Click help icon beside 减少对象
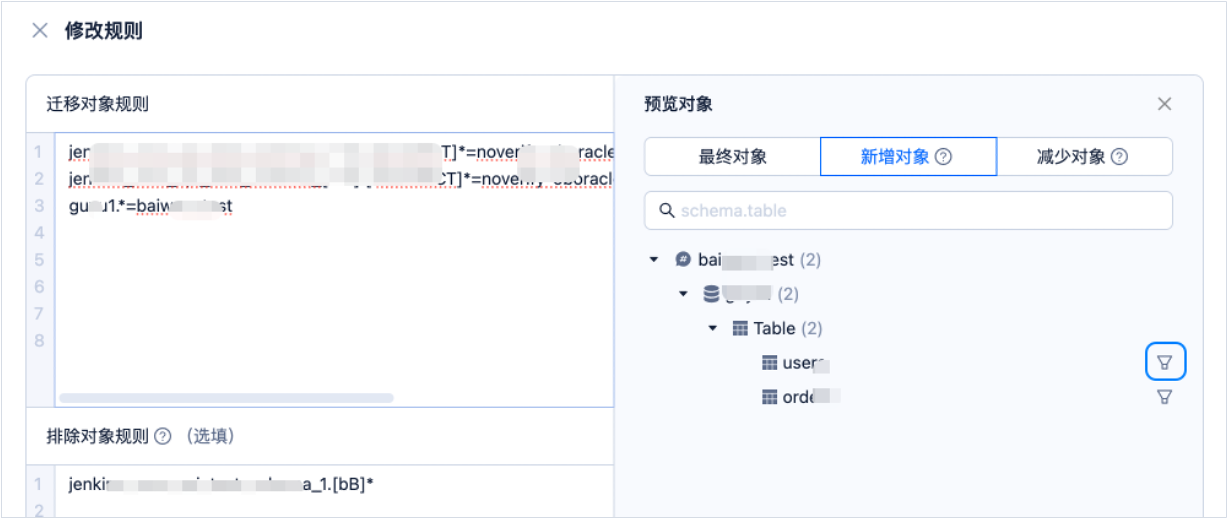This screenshot has width=1228, height=518. 1120,157
